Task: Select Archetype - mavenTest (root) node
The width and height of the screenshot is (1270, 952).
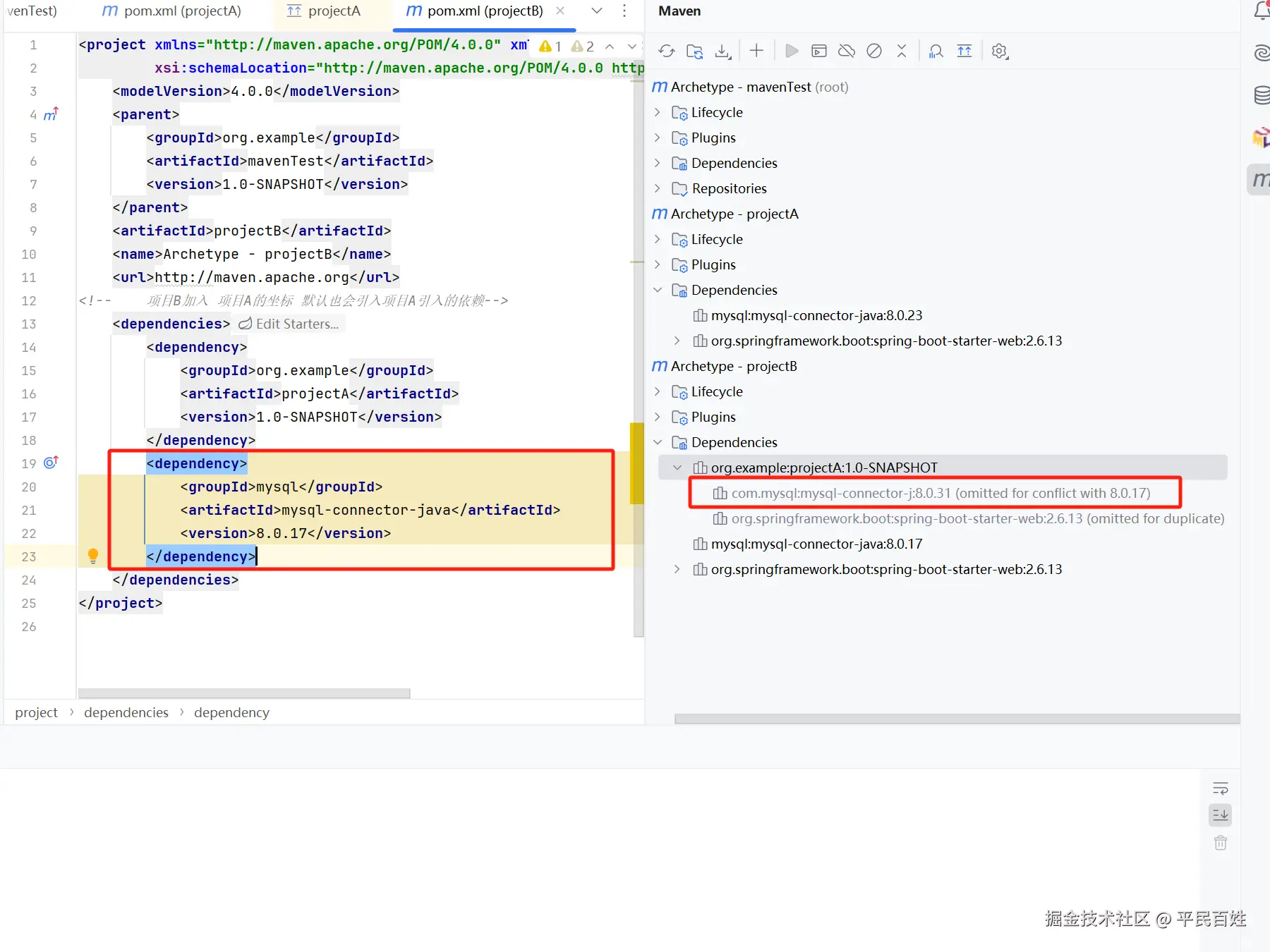Action: [751, 87]
